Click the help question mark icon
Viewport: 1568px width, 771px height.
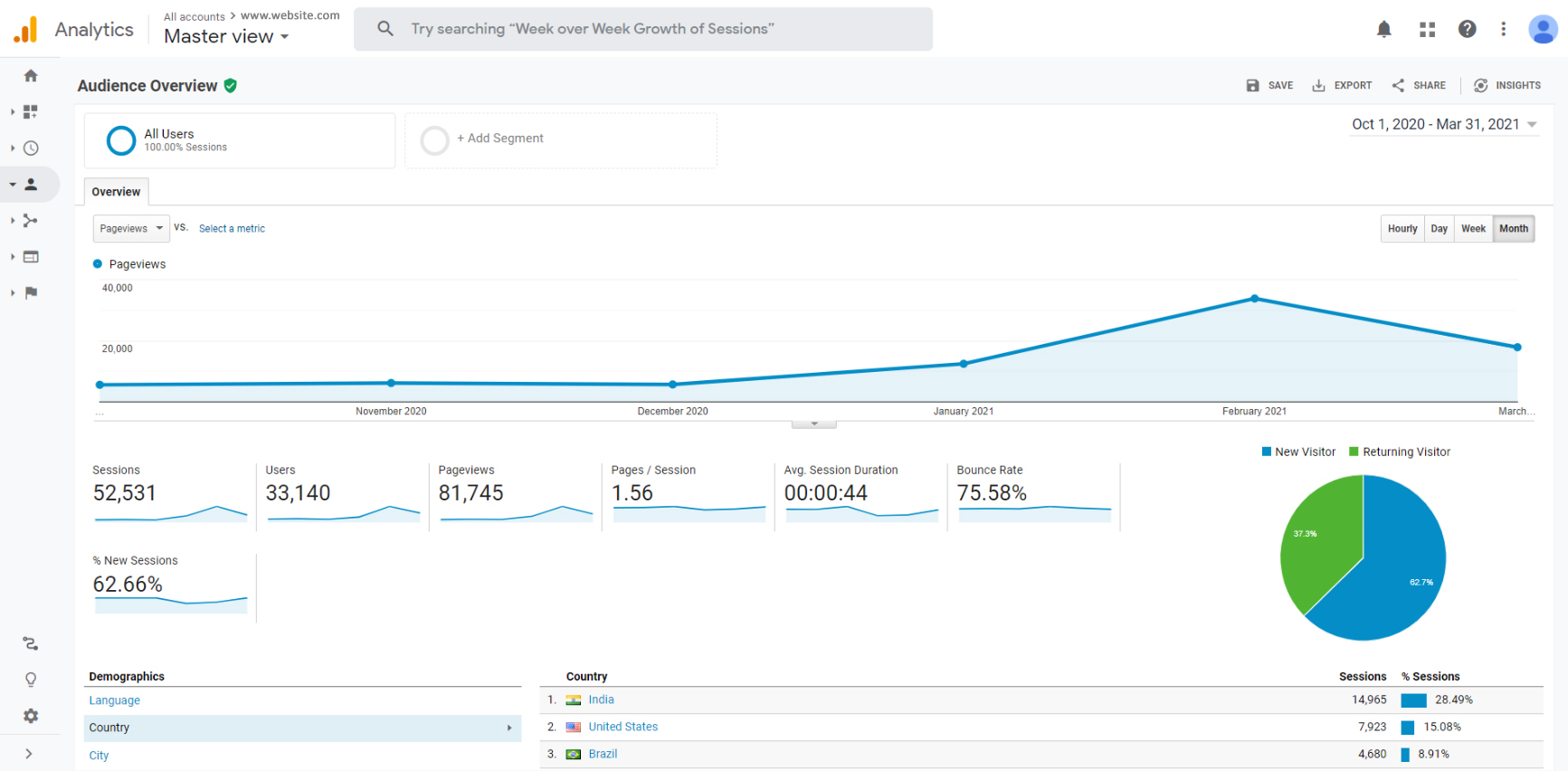[1467, 29]
